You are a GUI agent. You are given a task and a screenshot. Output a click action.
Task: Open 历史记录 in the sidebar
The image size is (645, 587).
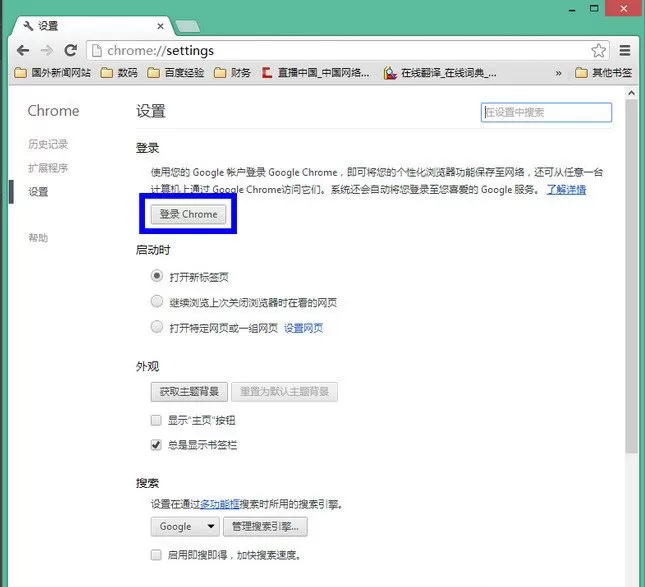[x=48, y=144]
